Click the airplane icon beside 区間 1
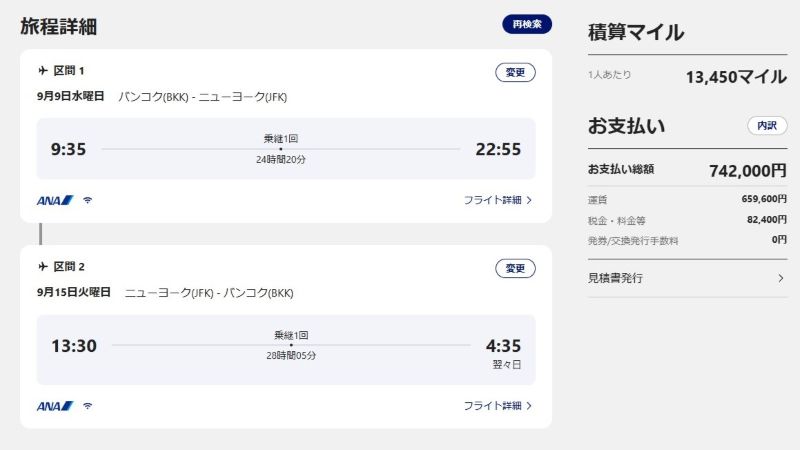800x450 pixels. (x=43, y=70)
